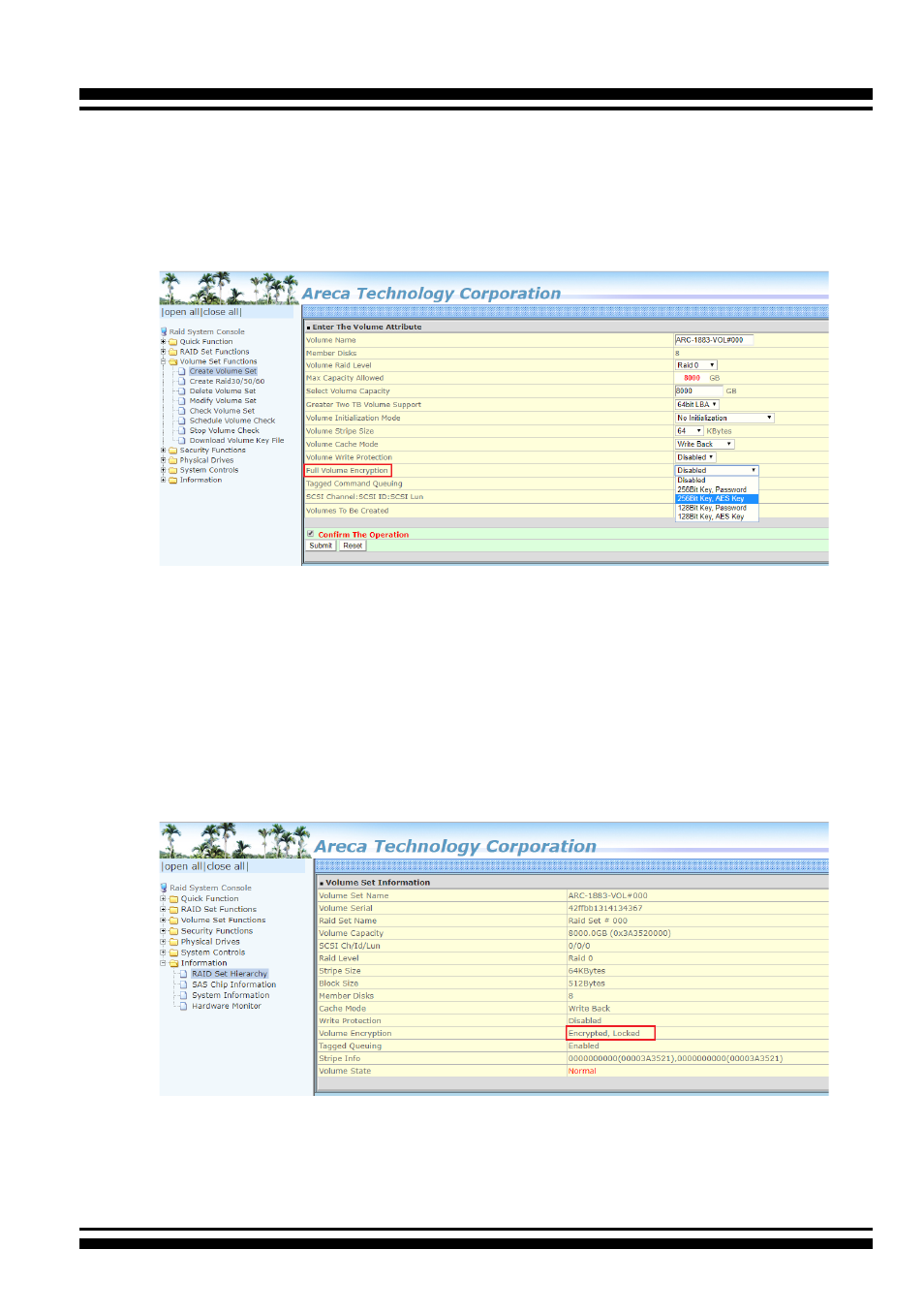924x1312 pixels.
Task: Click the red 'Normal' volume state value
Action: click(x=582, y=1071)
